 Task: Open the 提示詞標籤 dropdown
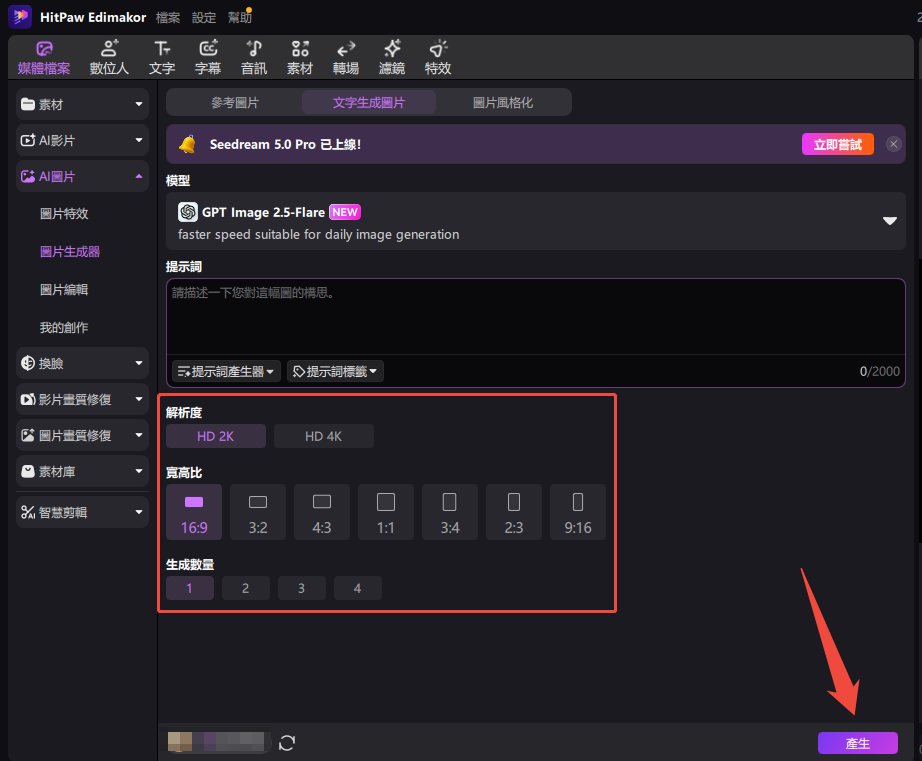coord(335,371)
